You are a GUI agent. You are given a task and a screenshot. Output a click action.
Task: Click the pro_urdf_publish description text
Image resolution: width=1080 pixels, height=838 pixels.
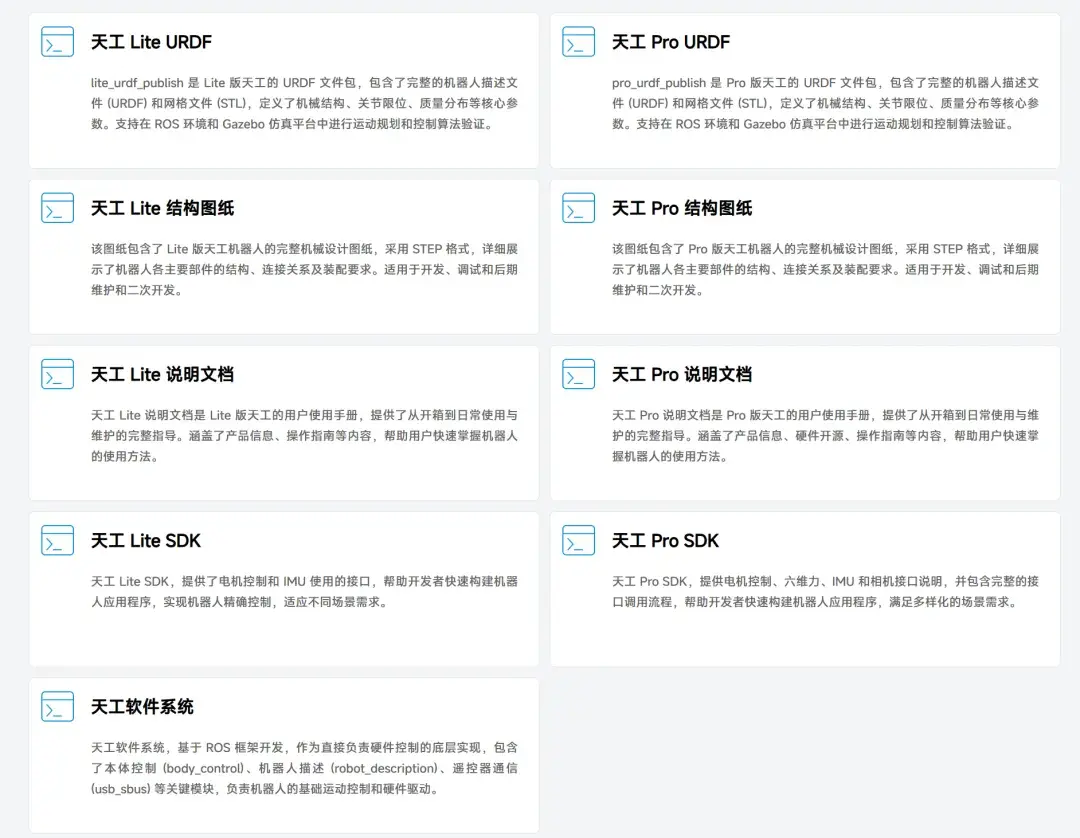coord(825,103)
